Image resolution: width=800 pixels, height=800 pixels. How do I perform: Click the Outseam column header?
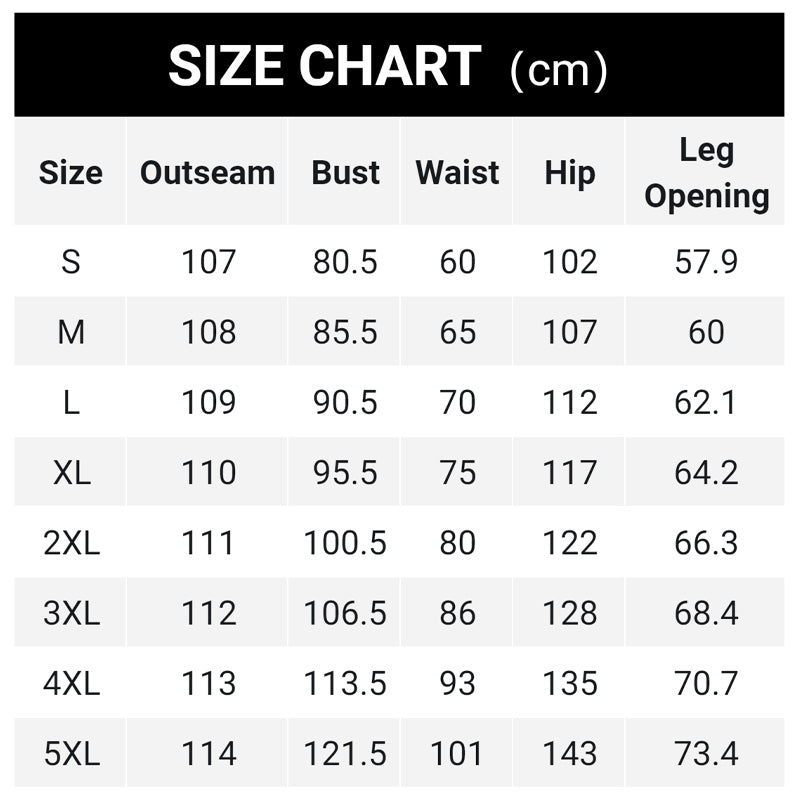pyautogui.click(x=207, y=173)
